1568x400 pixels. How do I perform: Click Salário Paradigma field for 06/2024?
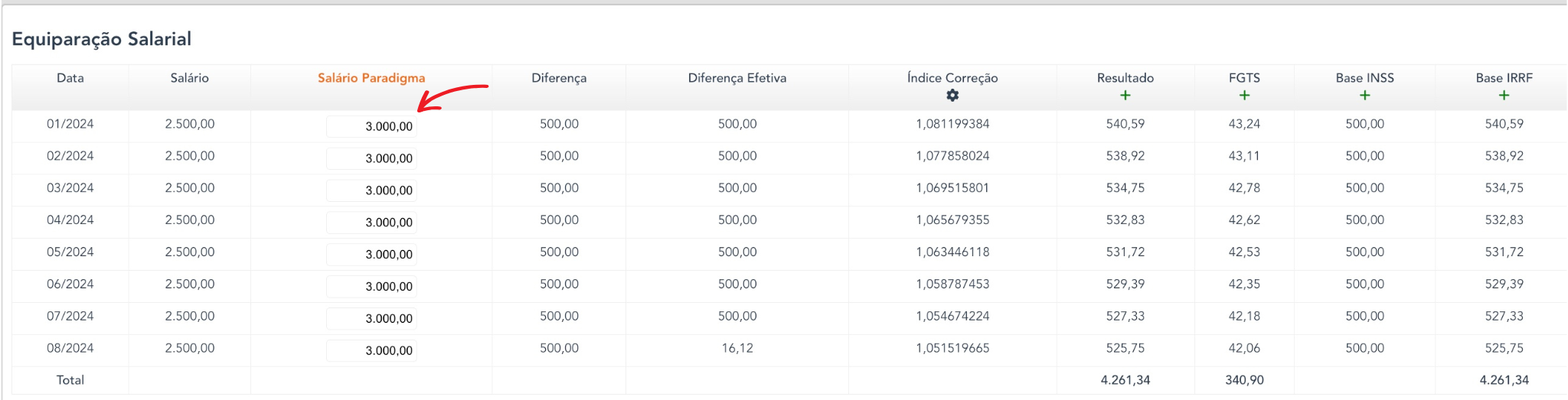[x=372, y=287]
